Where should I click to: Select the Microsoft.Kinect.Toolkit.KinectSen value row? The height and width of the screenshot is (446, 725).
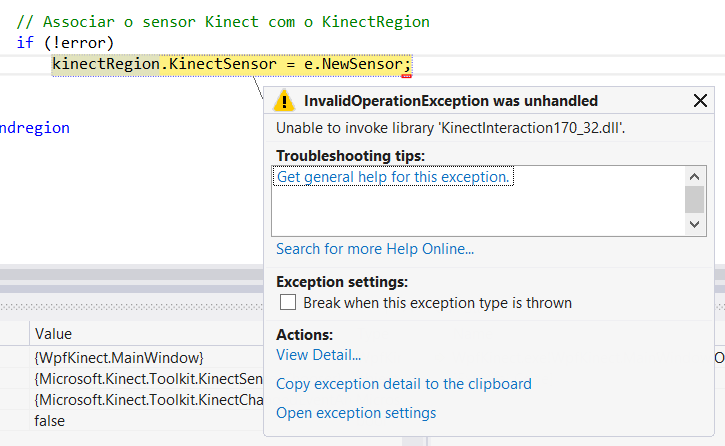click(x=147, y=379)
